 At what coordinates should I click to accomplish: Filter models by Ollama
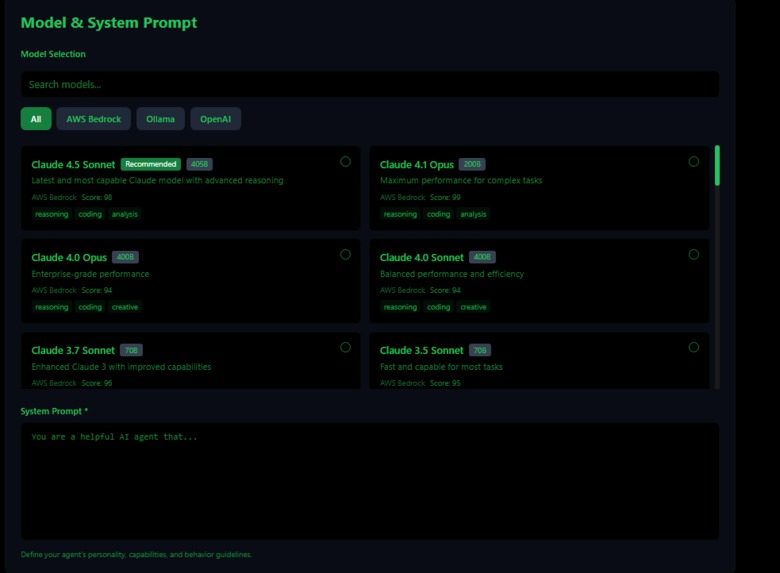[160, 119]
